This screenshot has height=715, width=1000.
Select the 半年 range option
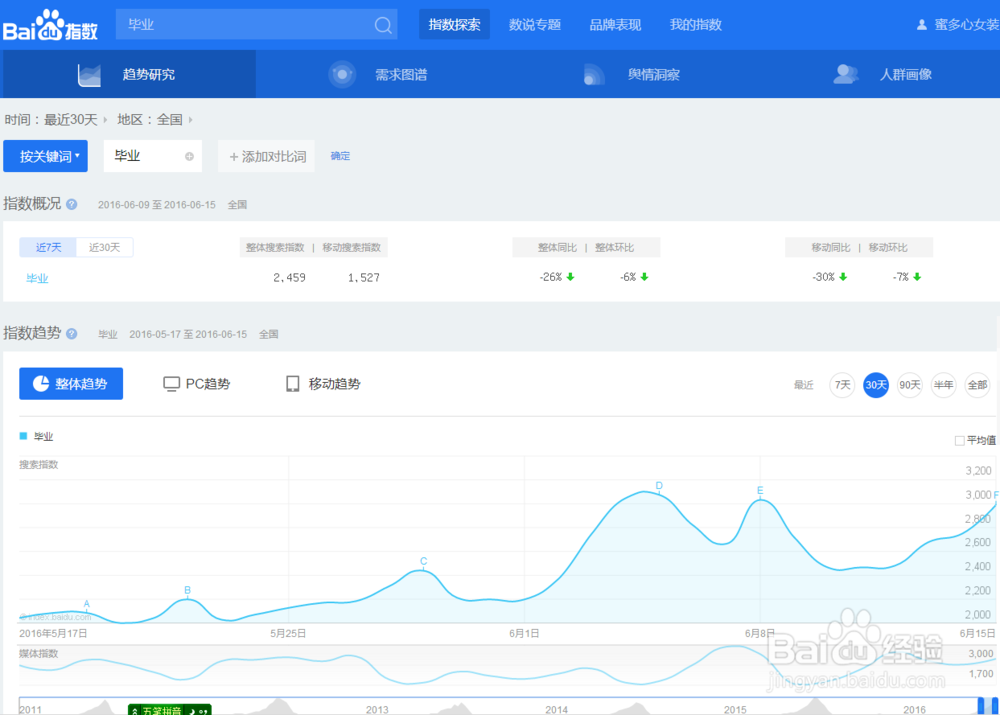pos(943,385)
